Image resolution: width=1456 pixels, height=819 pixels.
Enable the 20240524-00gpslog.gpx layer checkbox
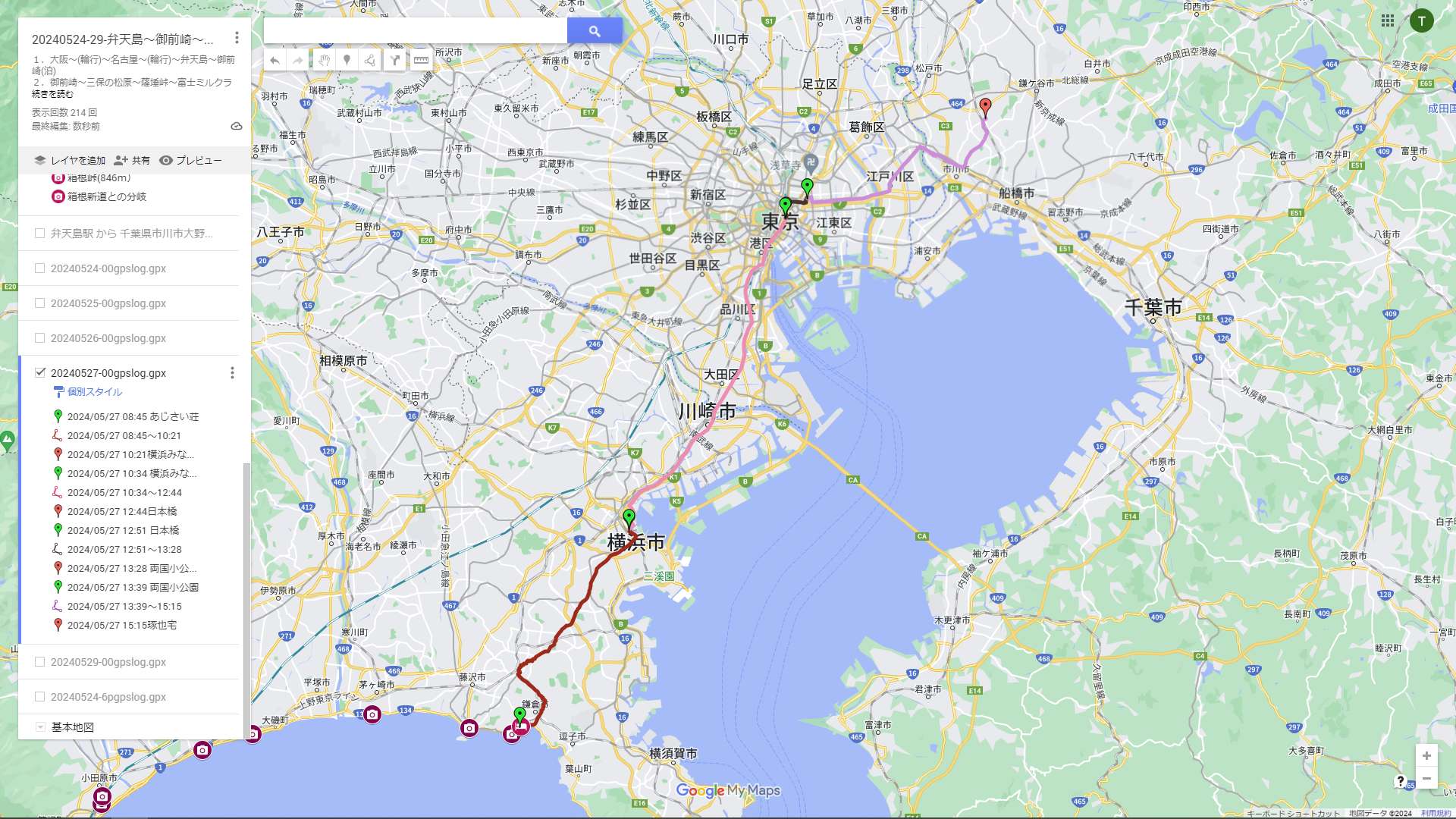click(x=39, y=268)
